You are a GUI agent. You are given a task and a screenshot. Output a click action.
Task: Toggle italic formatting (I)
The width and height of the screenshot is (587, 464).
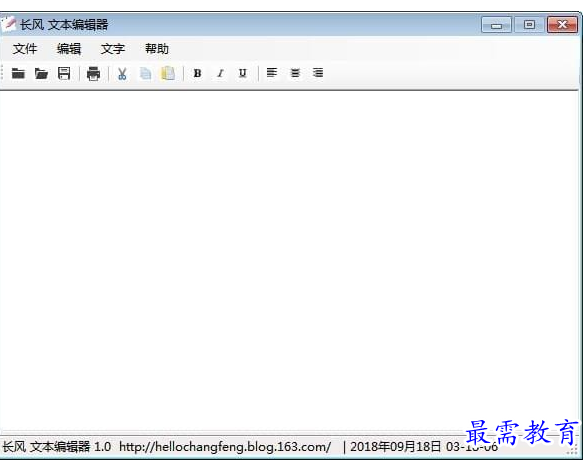click(220, 73)
